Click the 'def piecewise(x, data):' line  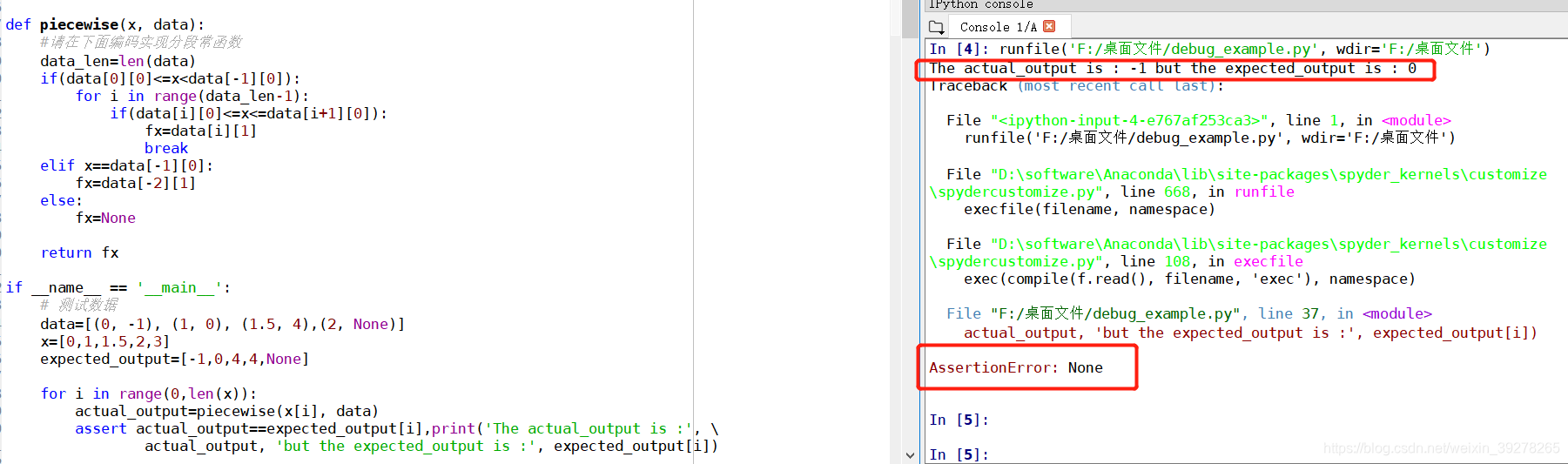tap(105, 24)
